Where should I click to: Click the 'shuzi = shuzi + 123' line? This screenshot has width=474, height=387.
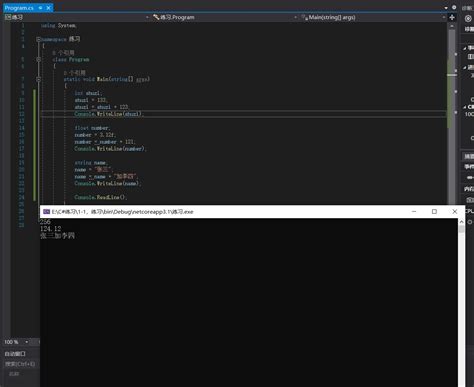[x=102, y=107]
